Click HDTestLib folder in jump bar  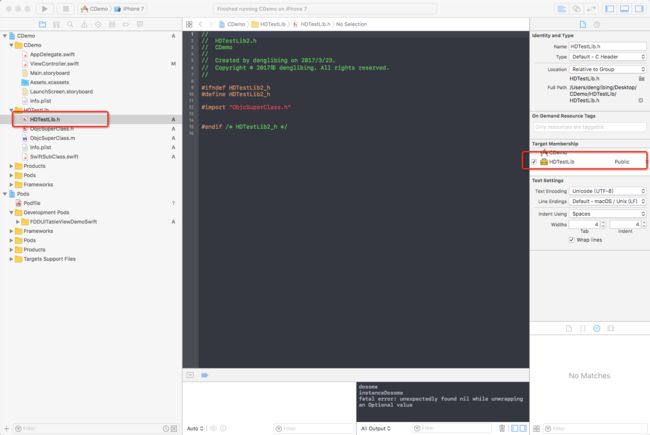(269, 24)
